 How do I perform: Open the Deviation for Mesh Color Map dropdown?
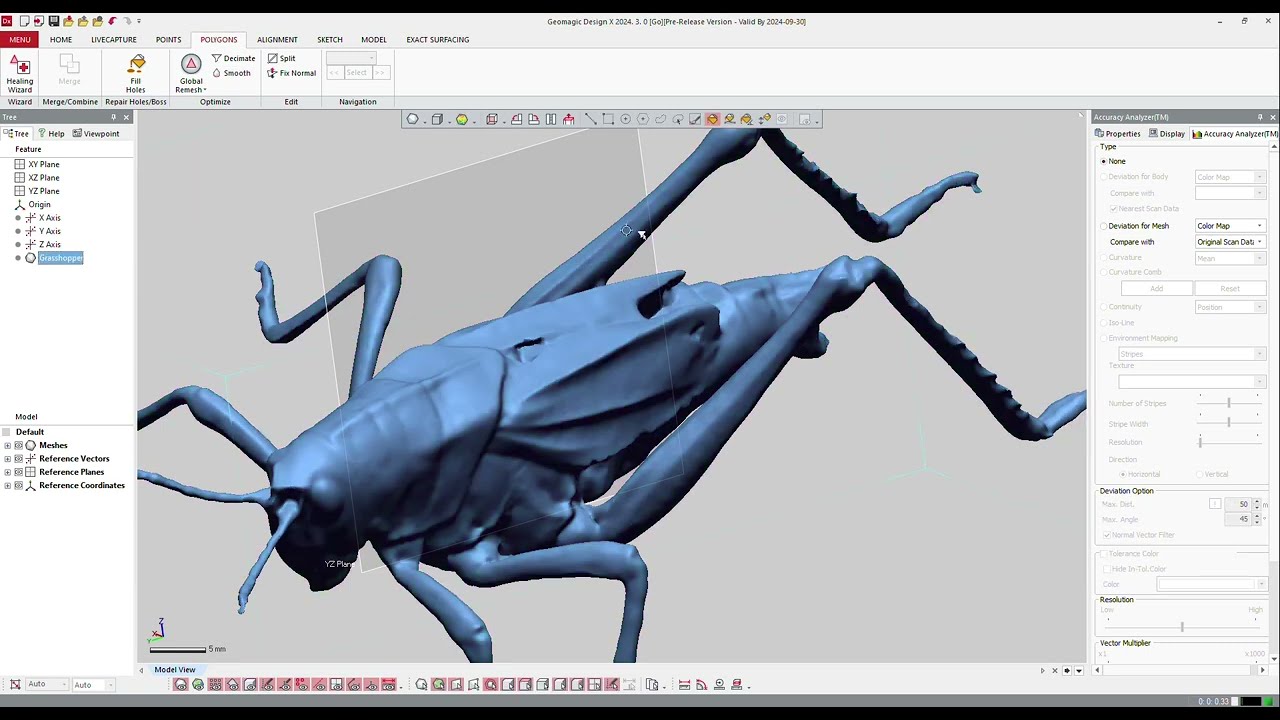pyautogui.click(x=1230, y=226)
